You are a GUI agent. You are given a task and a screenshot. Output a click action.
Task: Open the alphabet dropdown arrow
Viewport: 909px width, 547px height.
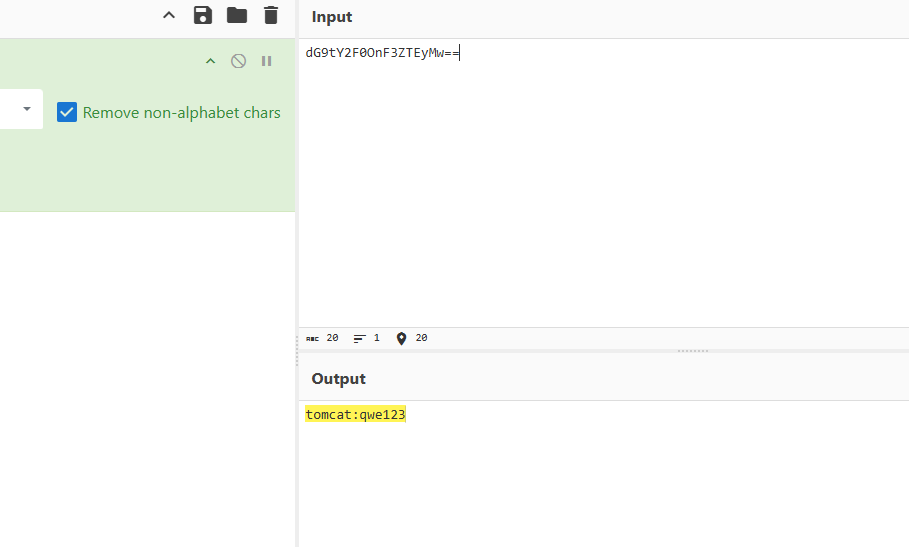tap(27, 109)
